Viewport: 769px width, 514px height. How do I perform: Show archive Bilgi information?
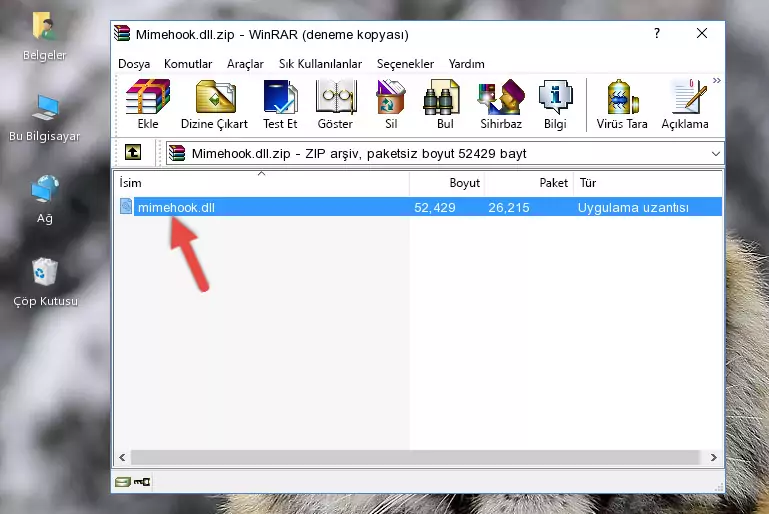click(555, 104)
